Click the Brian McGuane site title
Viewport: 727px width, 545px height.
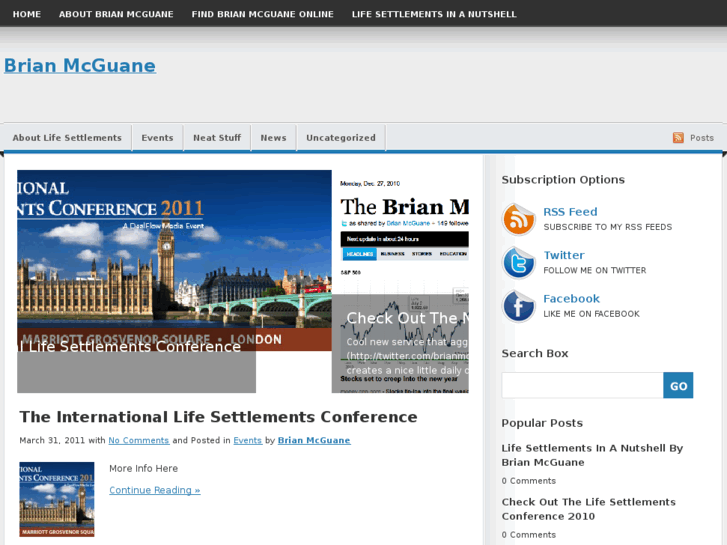pyautogui.click(x=80, y=65)
